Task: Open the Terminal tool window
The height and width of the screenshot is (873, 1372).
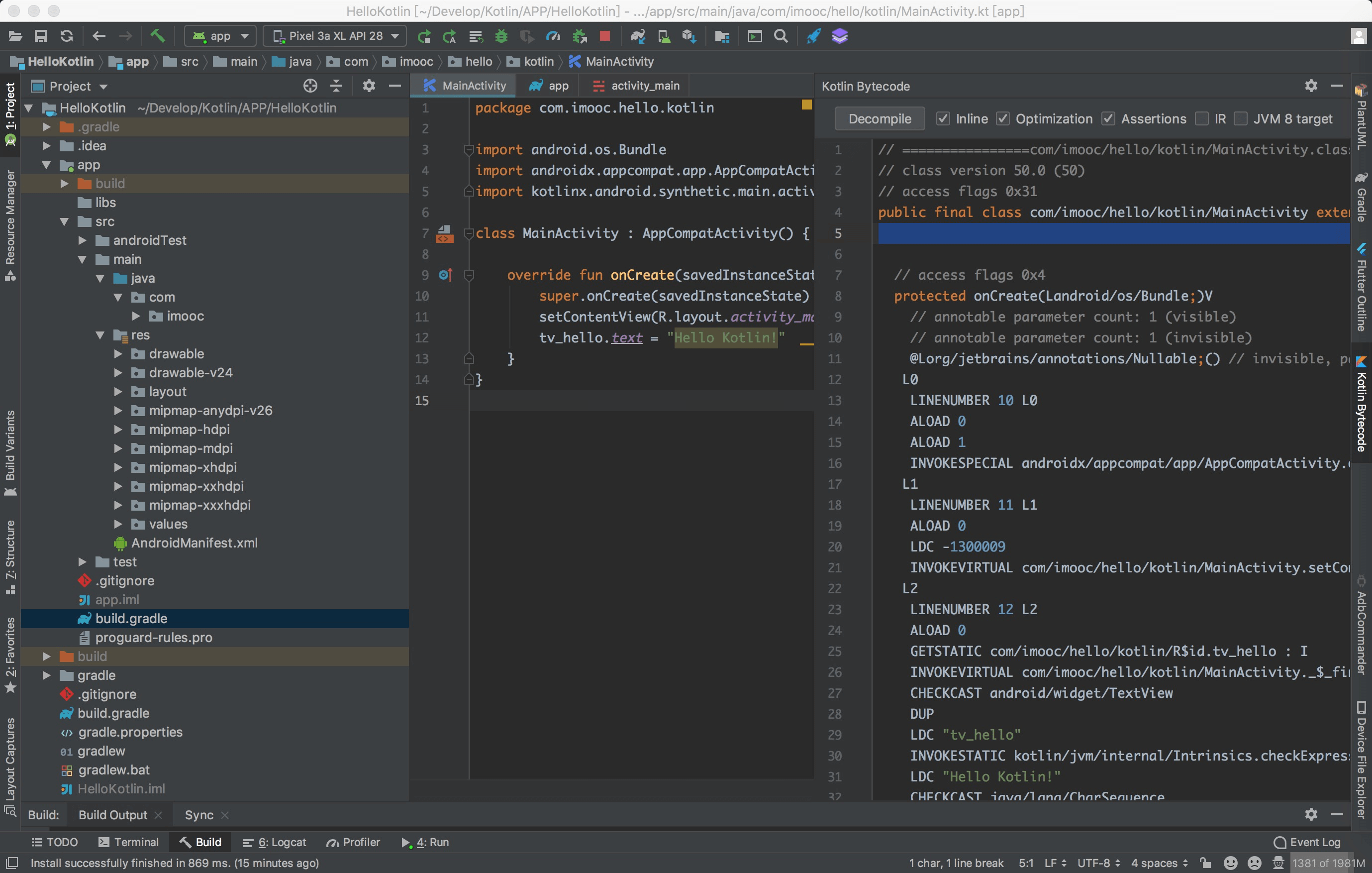Action: point(128,842)
